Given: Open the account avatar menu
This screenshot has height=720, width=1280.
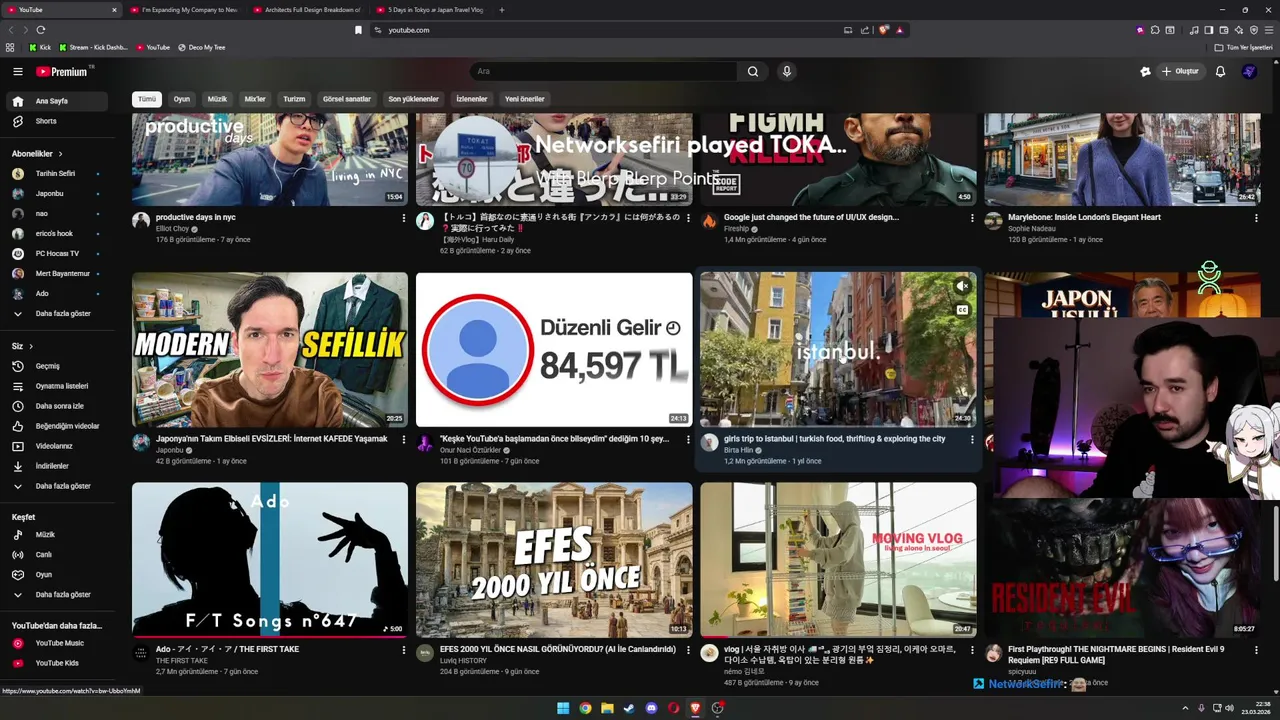Looking at the screenshot, I should 1249,71.
